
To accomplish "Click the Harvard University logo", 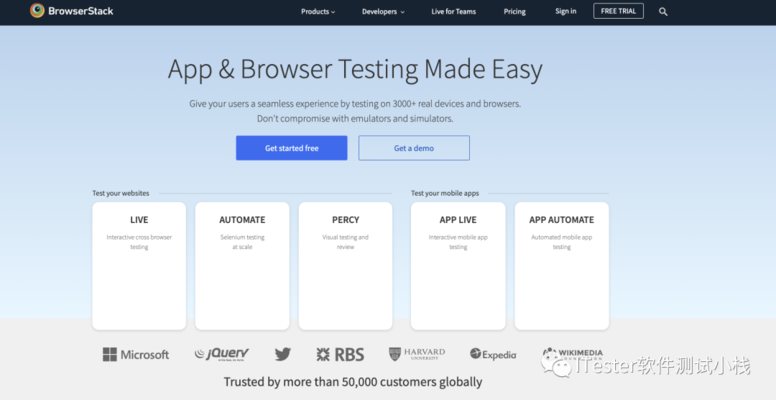I will 417,354.
